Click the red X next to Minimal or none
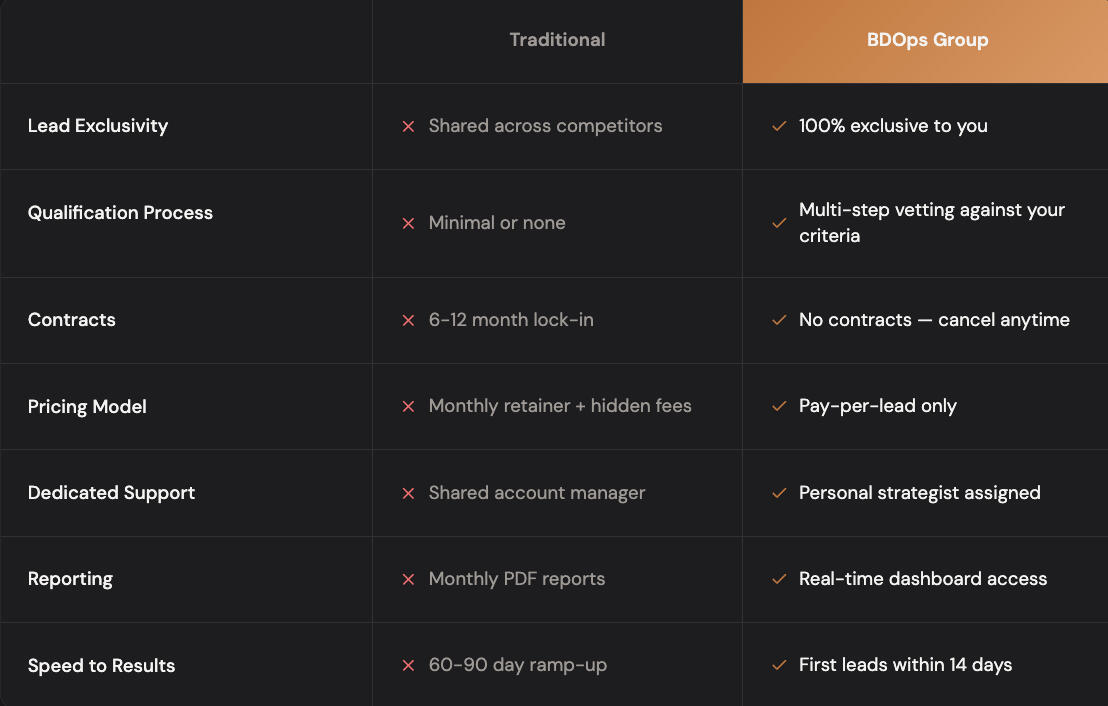 408,224
